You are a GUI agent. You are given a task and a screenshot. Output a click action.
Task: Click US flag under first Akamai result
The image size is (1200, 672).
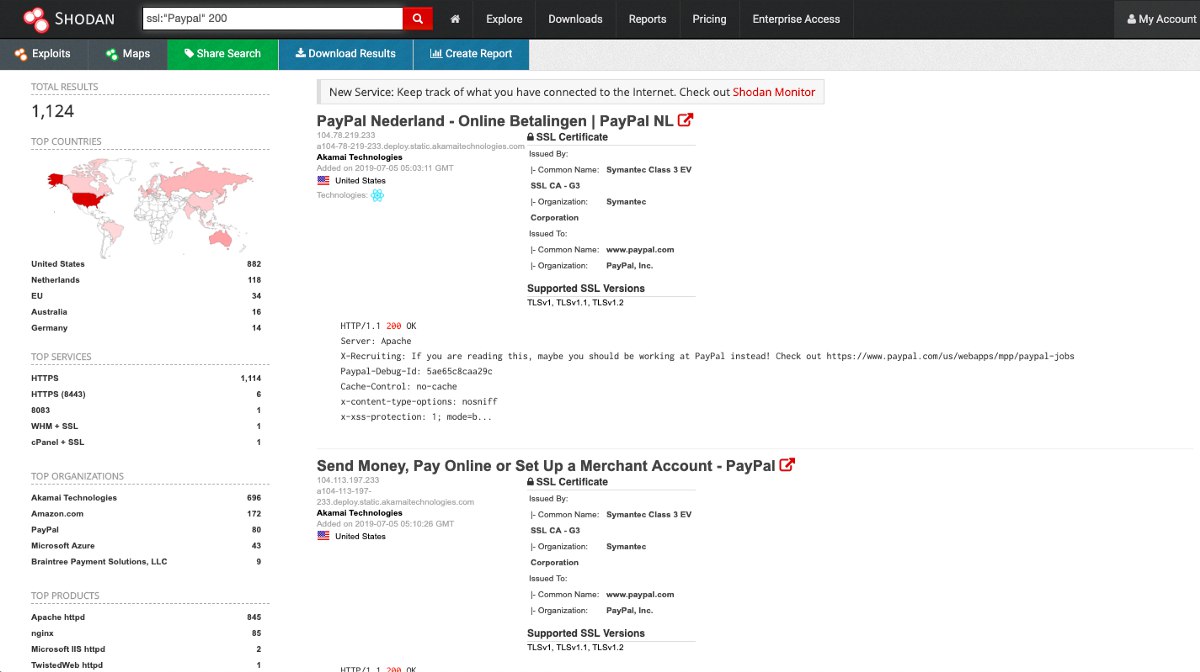point(323,181)
